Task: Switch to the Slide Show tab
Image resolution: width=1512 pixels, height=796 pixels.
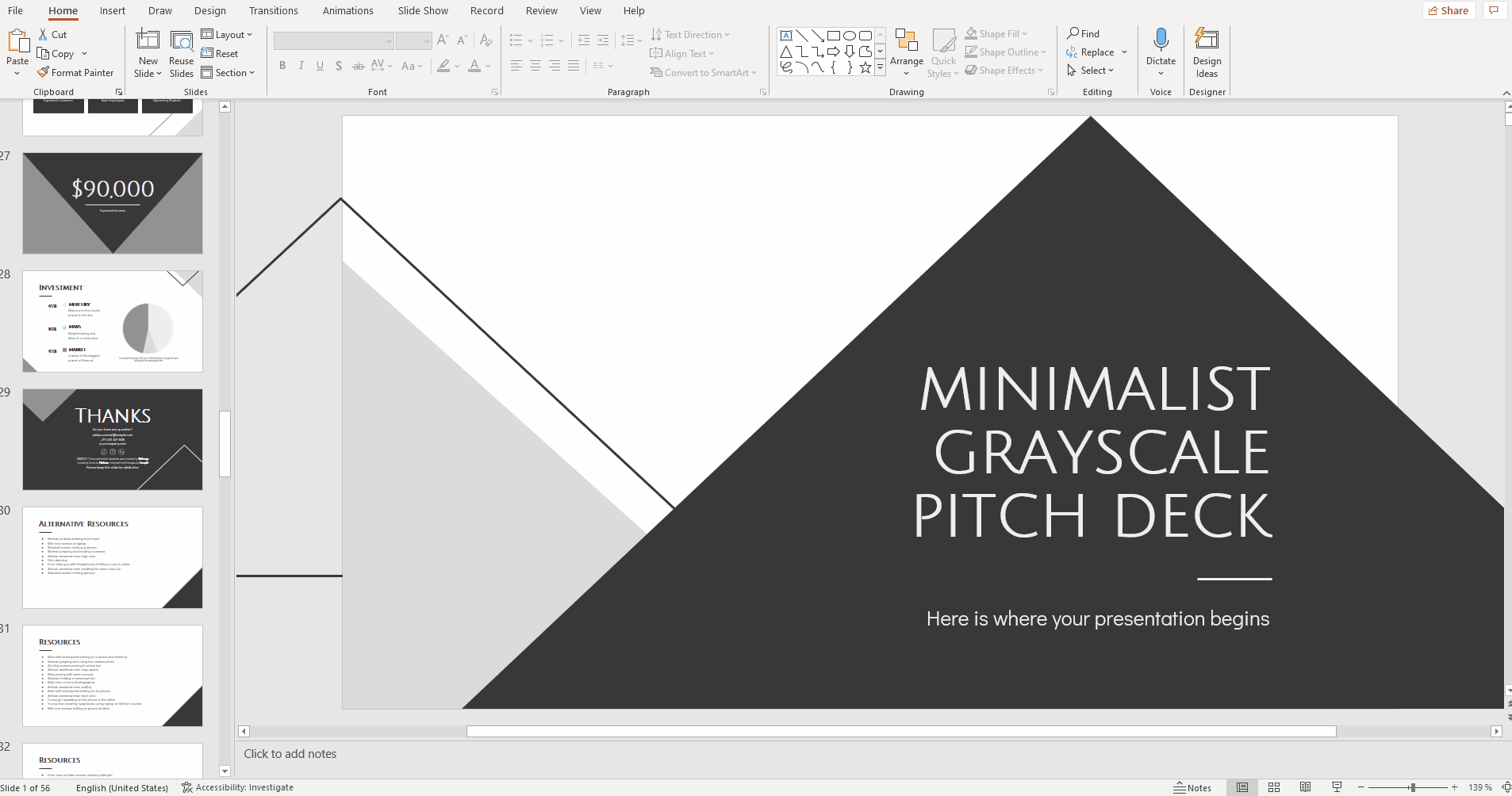Action: [x=423, y=11]
